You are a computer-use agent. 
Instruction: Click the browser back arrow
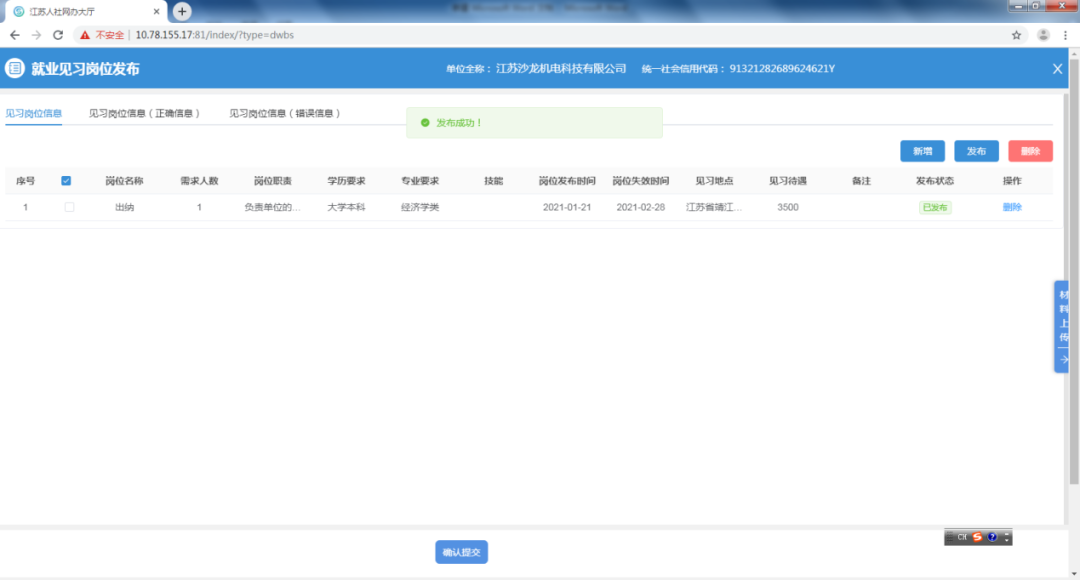[15, 35]
